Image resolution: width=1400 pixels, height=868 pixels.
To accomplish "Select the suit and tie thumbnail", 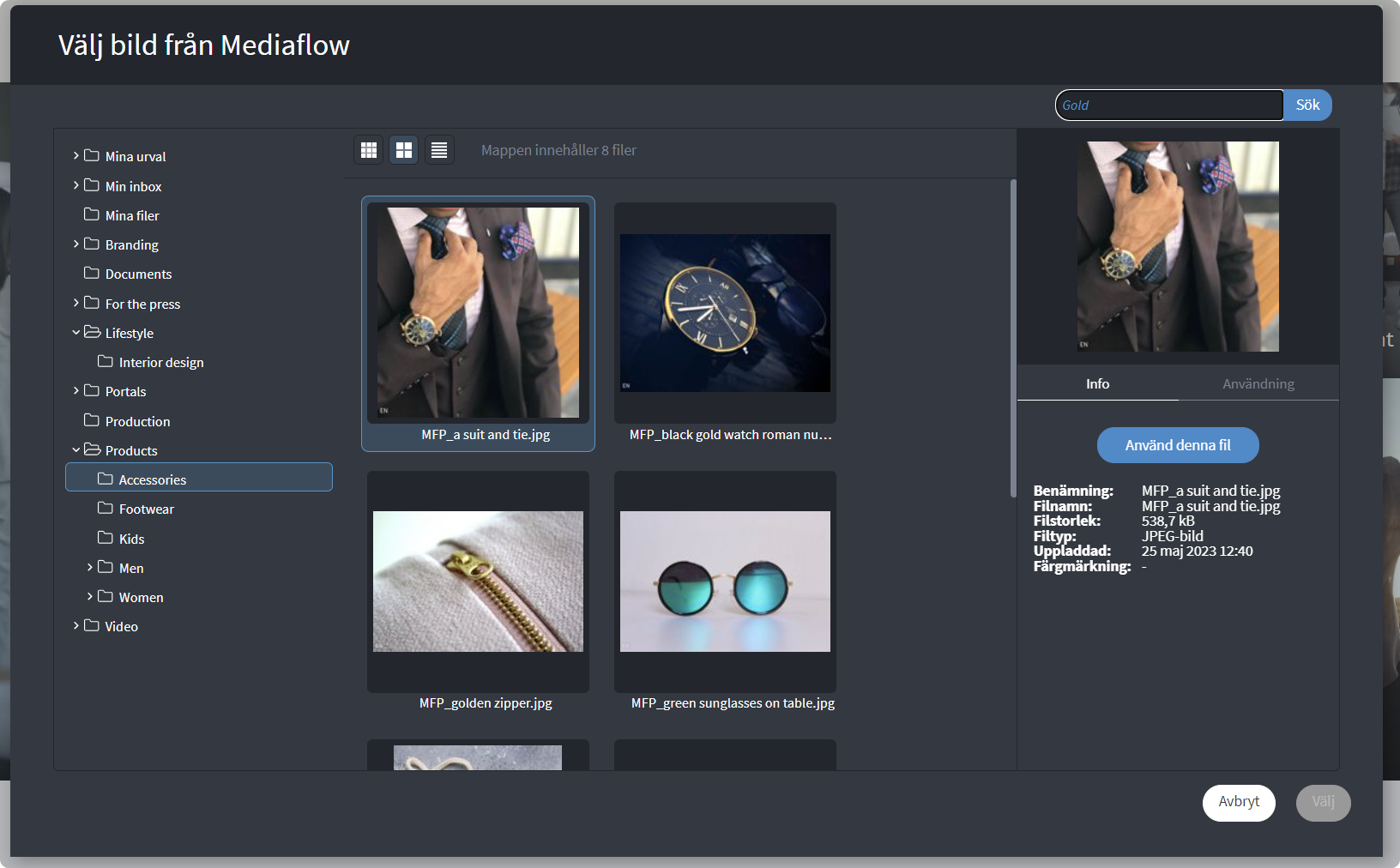I will (478, 312).
